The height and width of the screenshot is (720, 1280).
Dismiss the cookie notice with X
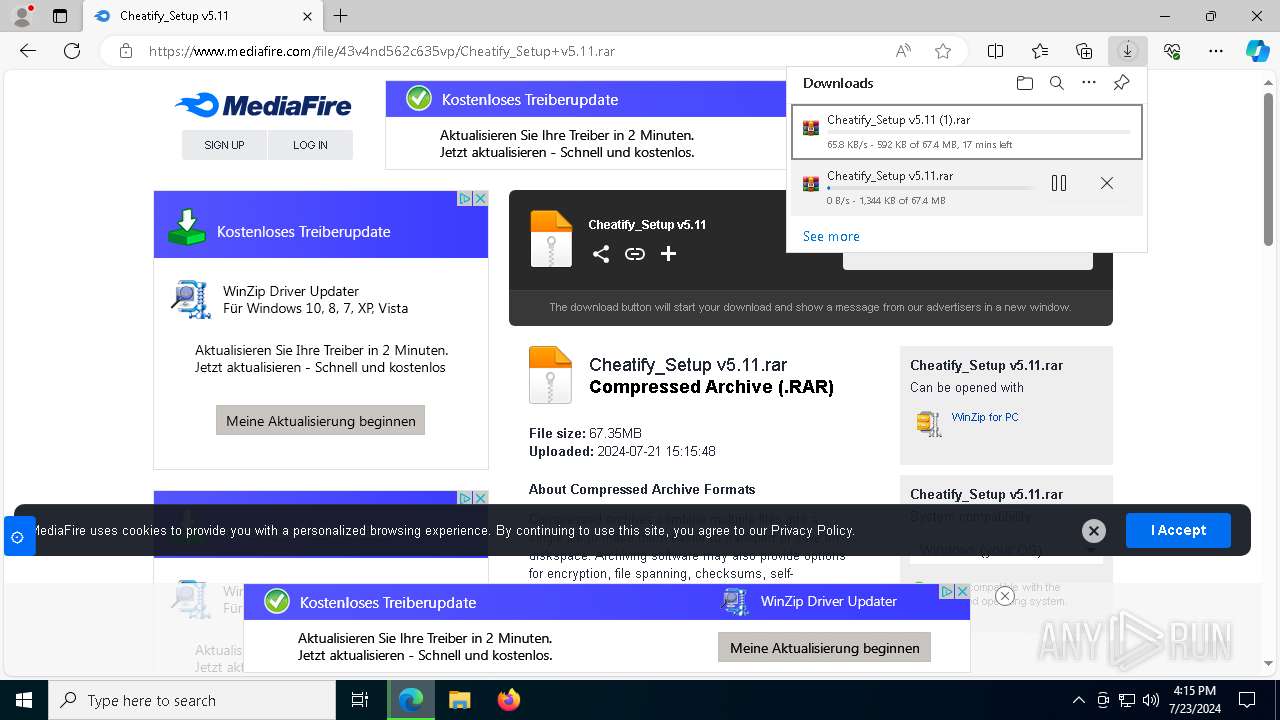pyautogui.click(x=1094, y=531)
